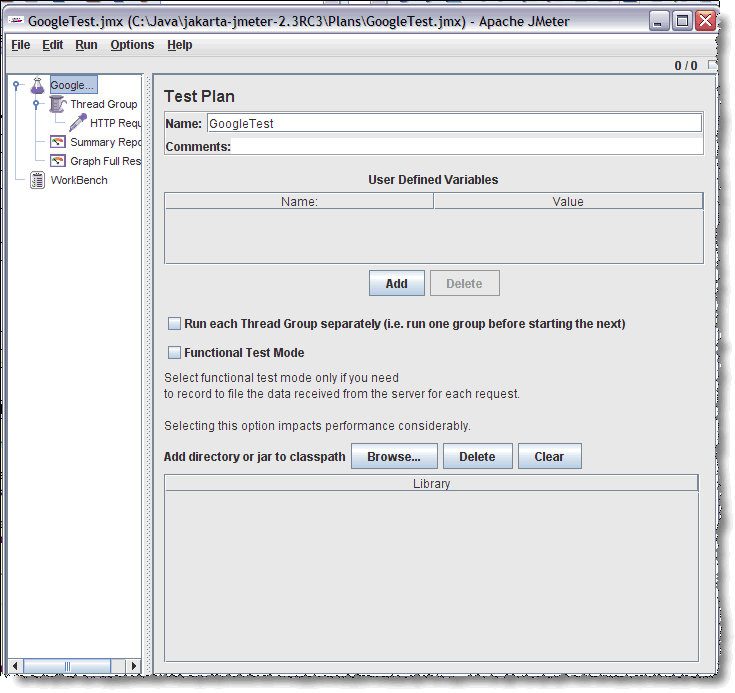Select the WorkBench clipboard icon
735x693 pixels.
click(38, 180)
